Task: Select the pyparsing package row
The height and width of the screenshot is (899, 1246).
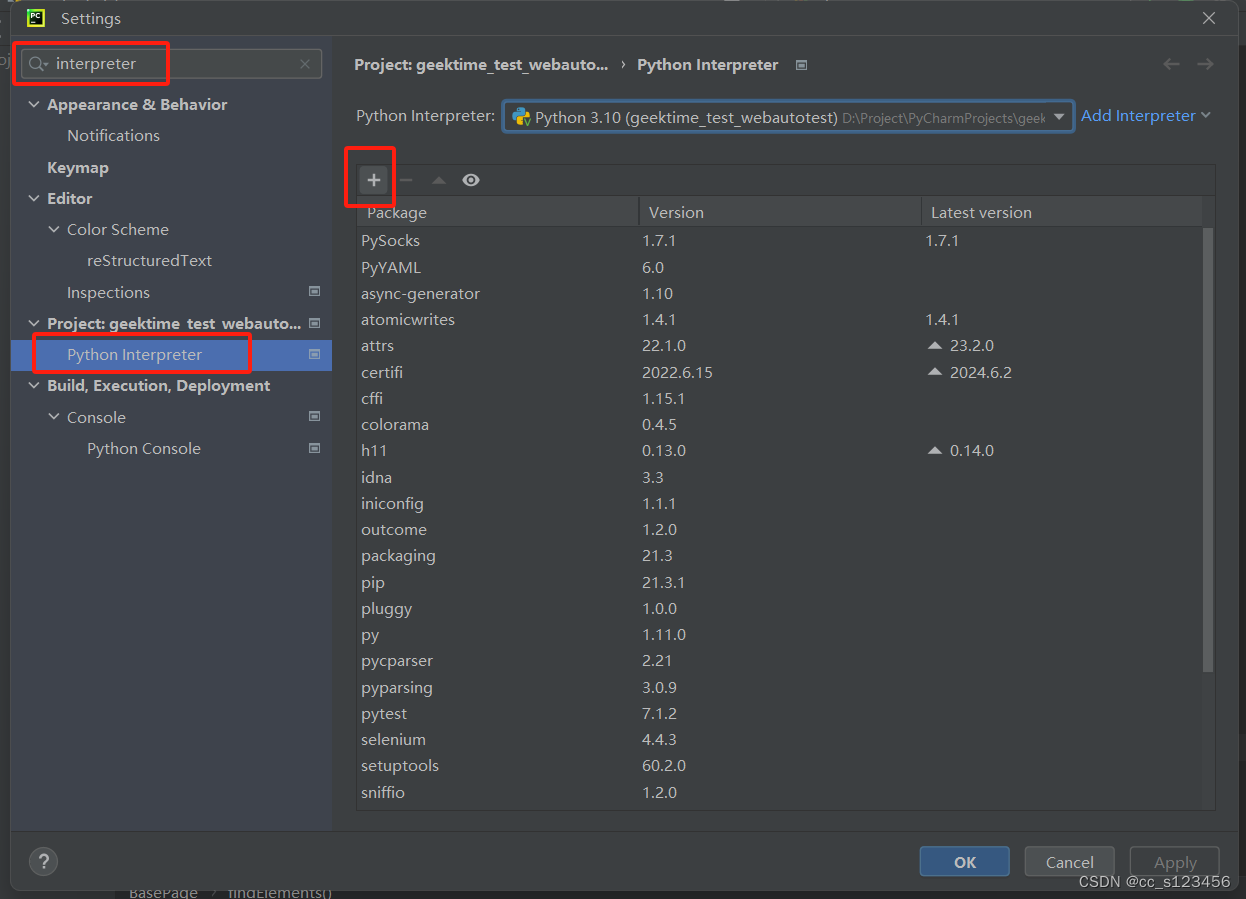Action: 780,687
